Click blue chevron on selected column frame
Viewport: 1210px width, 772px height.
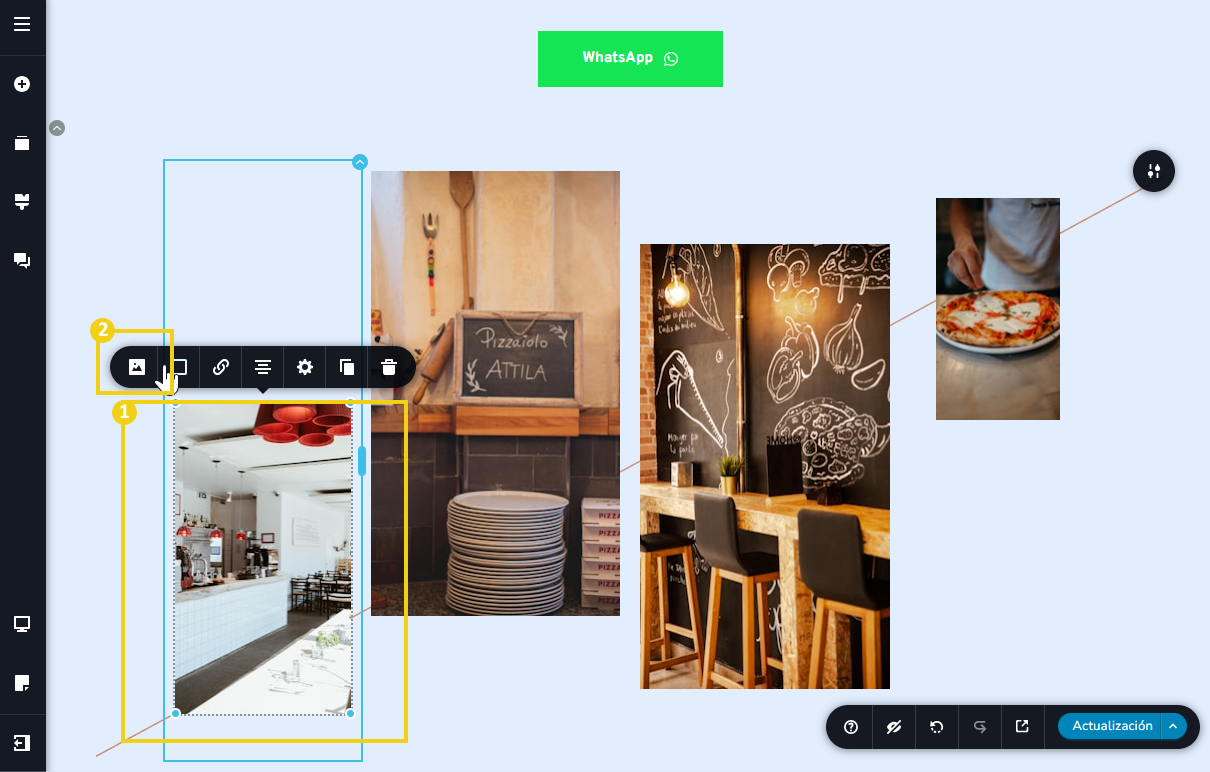click(360, 162)
